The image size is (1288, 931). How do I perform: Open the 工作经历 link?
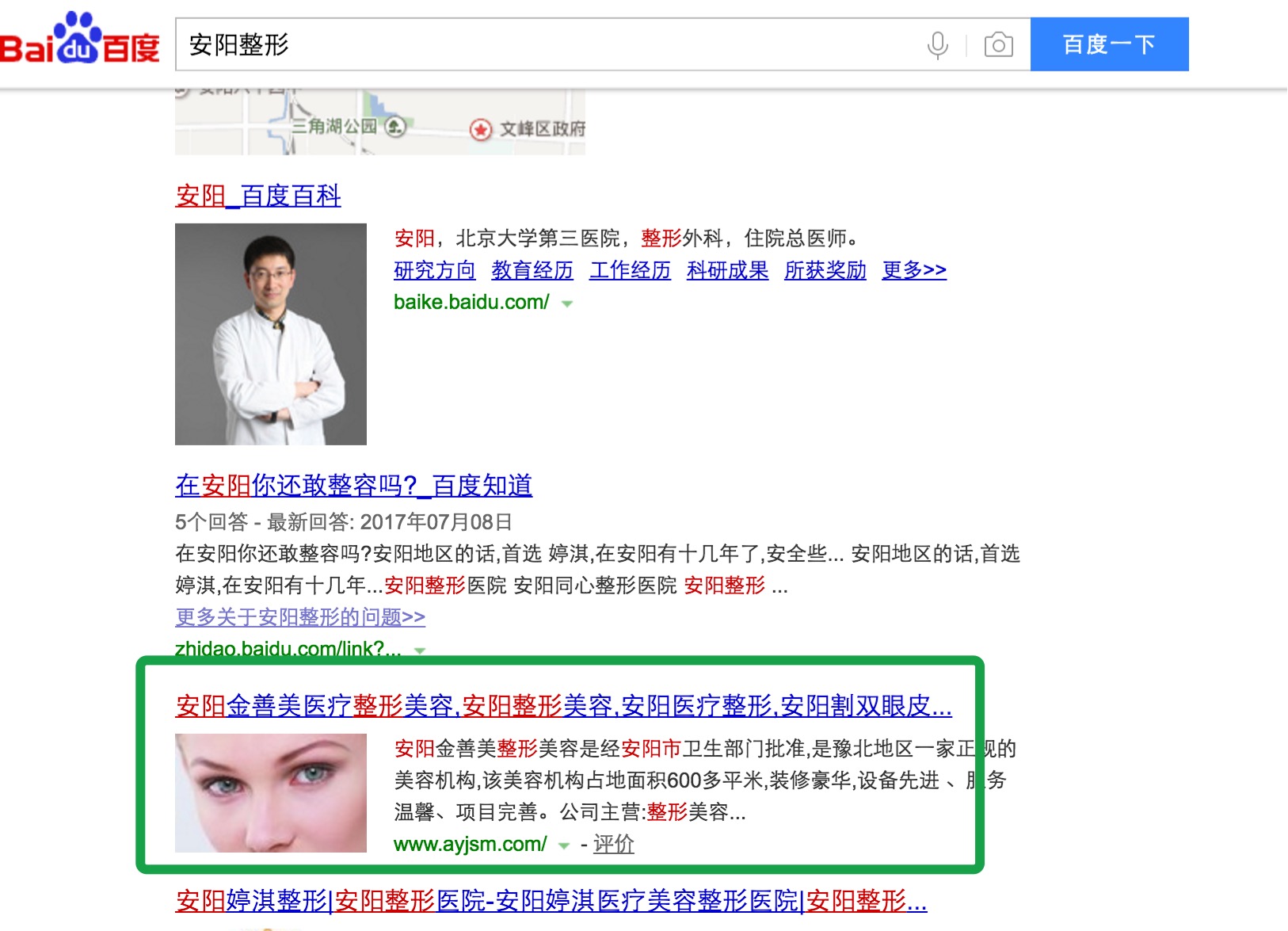(x=630, y=270)
